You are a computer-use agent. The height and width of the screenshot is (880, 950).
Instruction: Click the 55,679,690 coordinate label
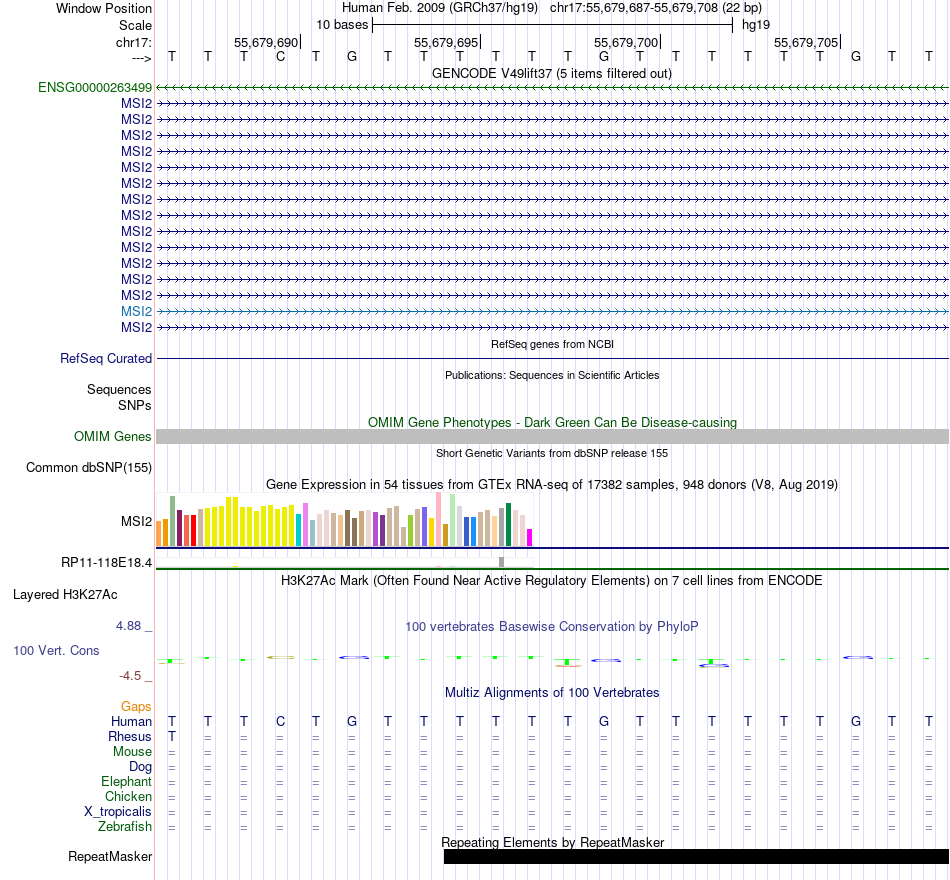266,42
